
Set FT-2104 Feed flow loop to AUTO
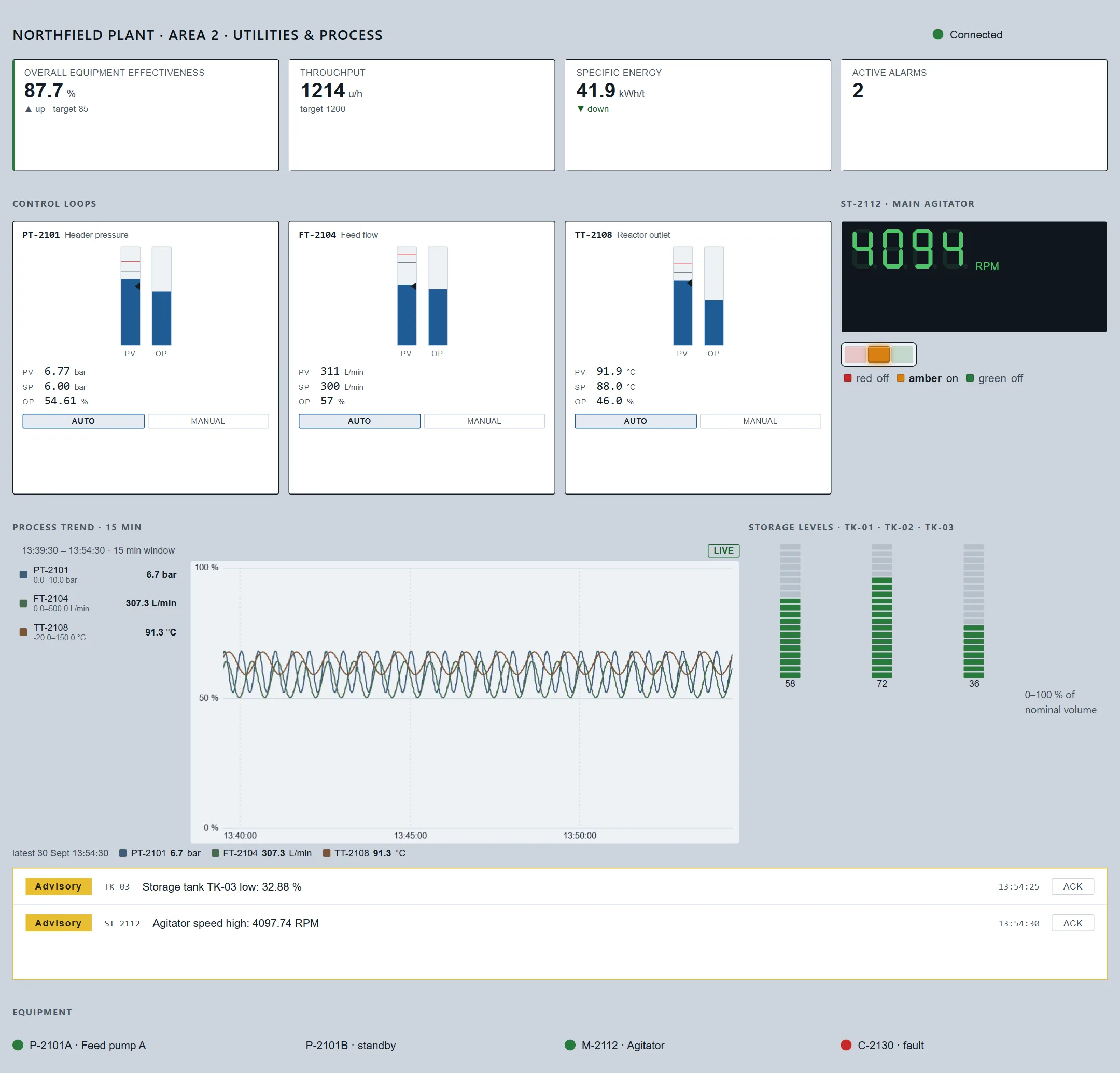point(359,421)
